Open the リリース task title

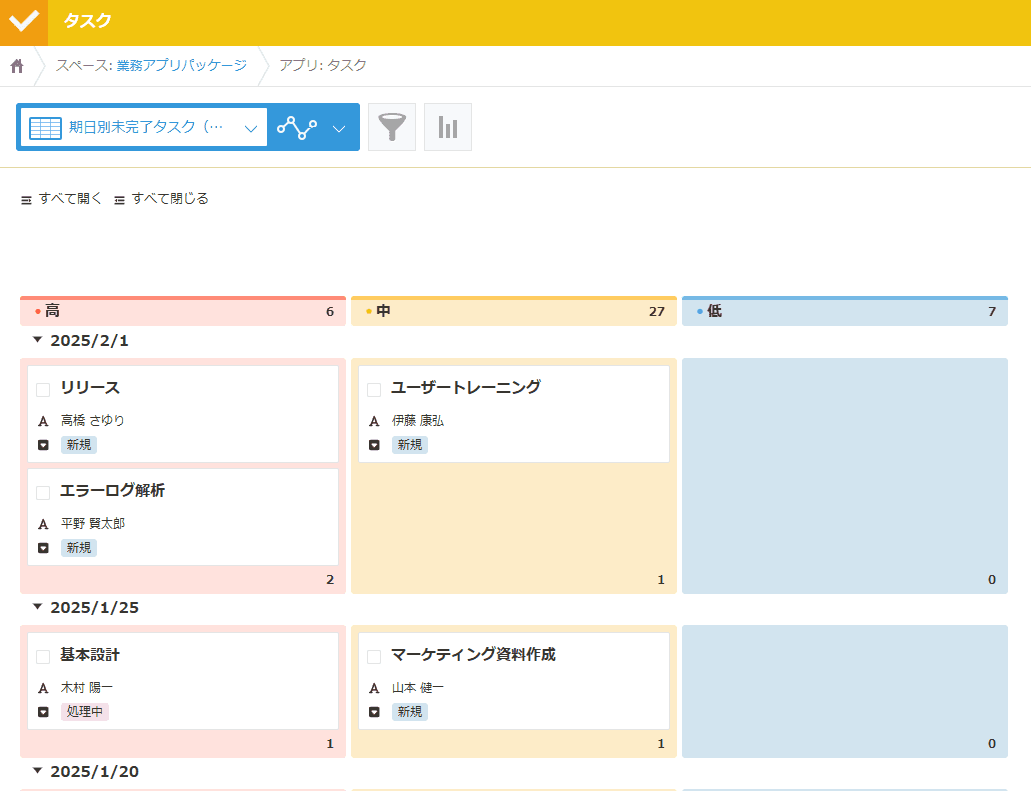tap(90, 388)
